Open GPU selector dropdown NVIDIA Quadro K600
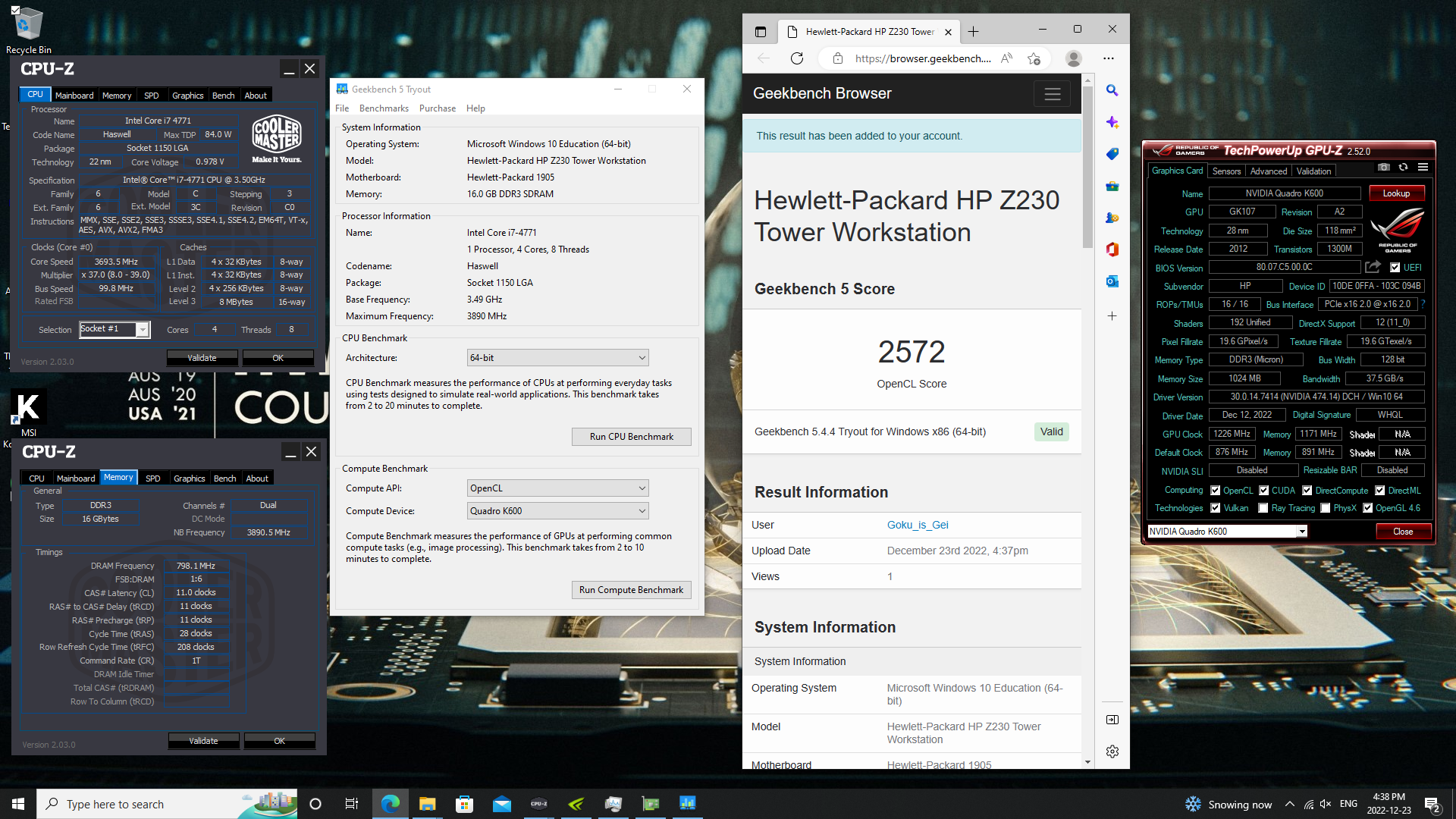The height and width of the screenshot is (819, 1456). [x=1227, y=532]
